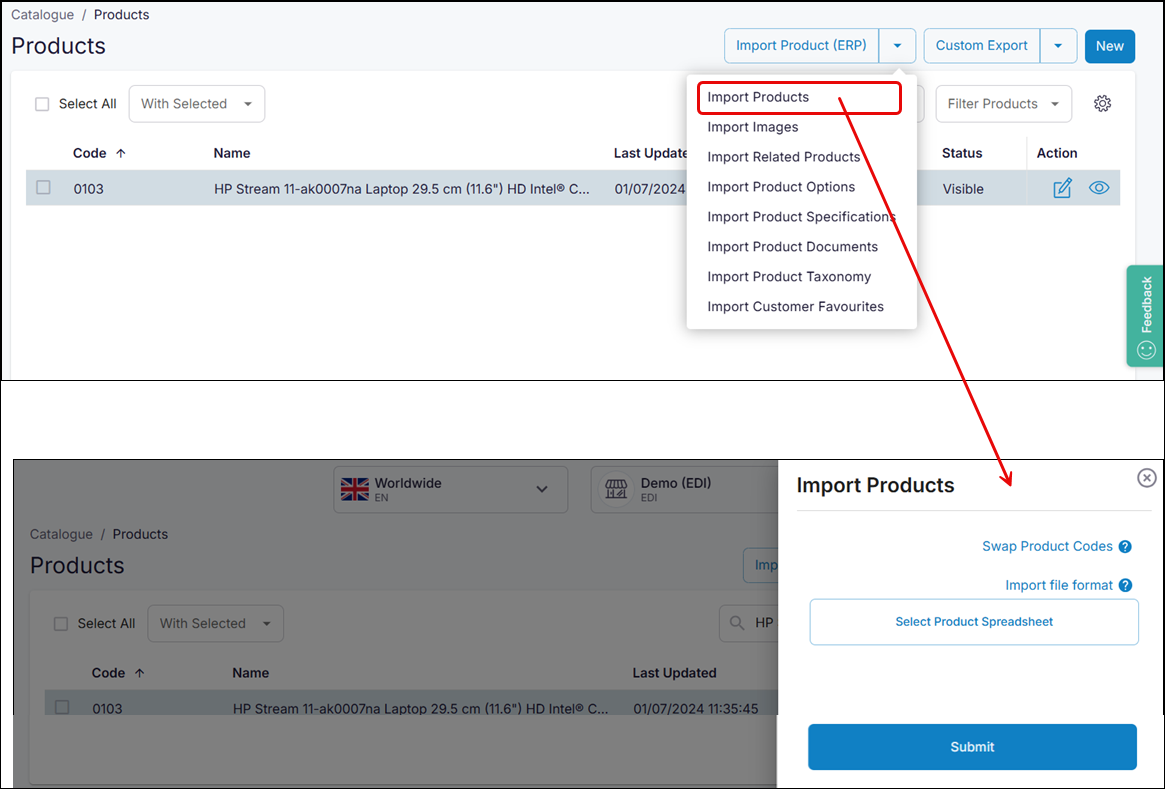This screenshot has height=789, width=1165.
Task: Tick the Select All checkbox in top panel
Action: click(x=42, y=104)
